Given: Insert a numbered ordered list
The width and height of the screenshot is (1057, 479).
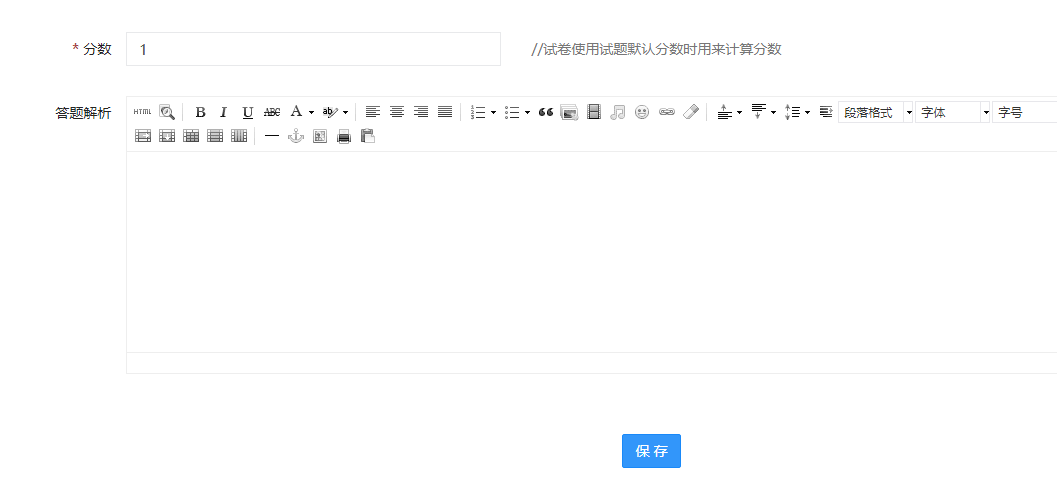Looking at the screenshot, I should 478,113.
